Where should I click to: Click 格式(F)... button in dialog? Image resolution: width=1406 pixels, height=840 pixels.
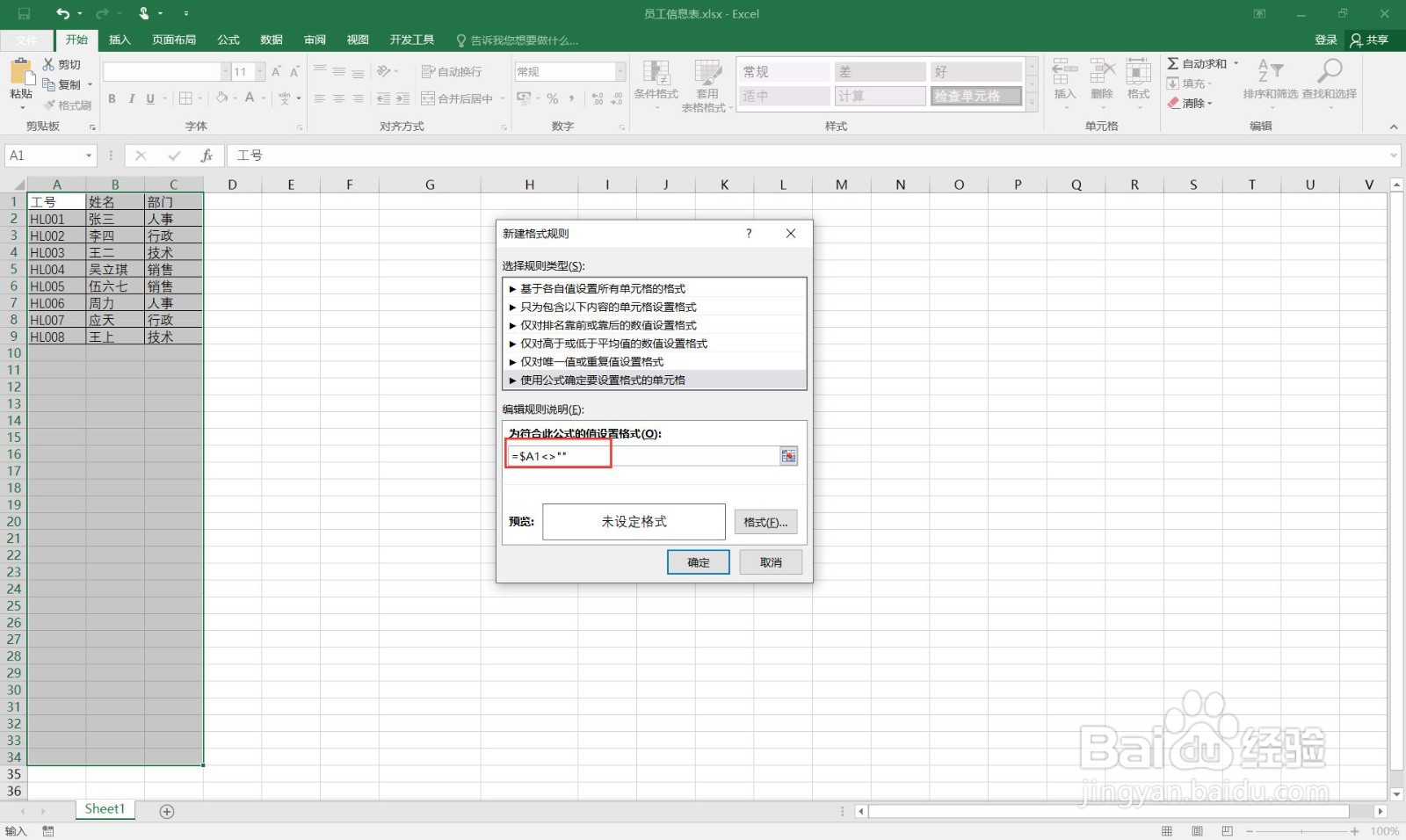coord(765,522)
